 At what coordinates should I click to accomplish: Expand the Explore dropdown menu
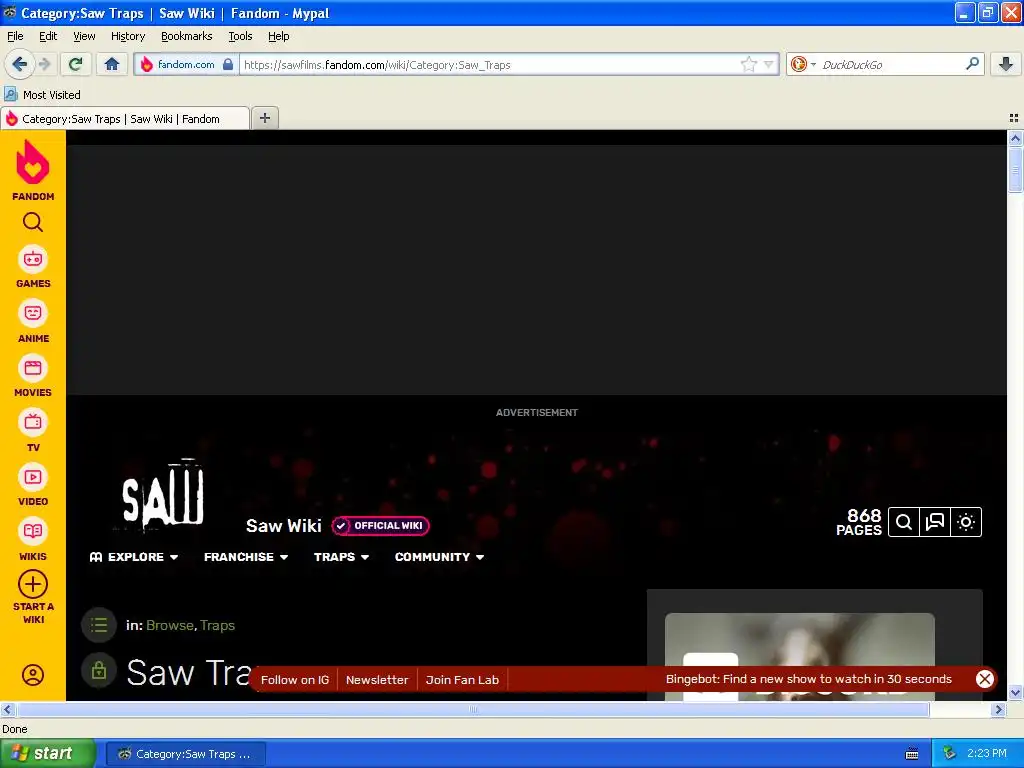pyautogui.click(x=134, y=557)
